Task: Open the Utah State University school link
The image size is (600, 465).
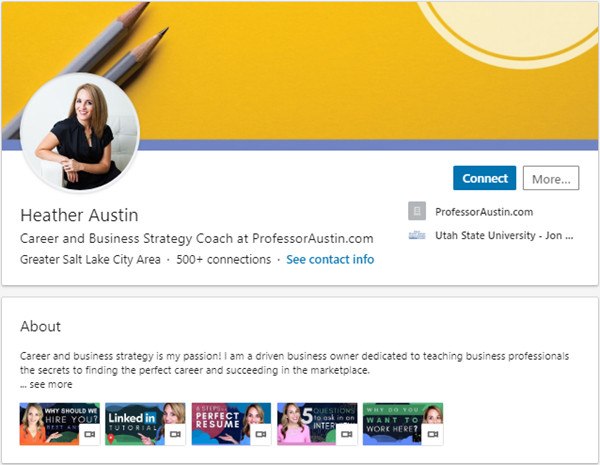Action: [x=504, y=235]
